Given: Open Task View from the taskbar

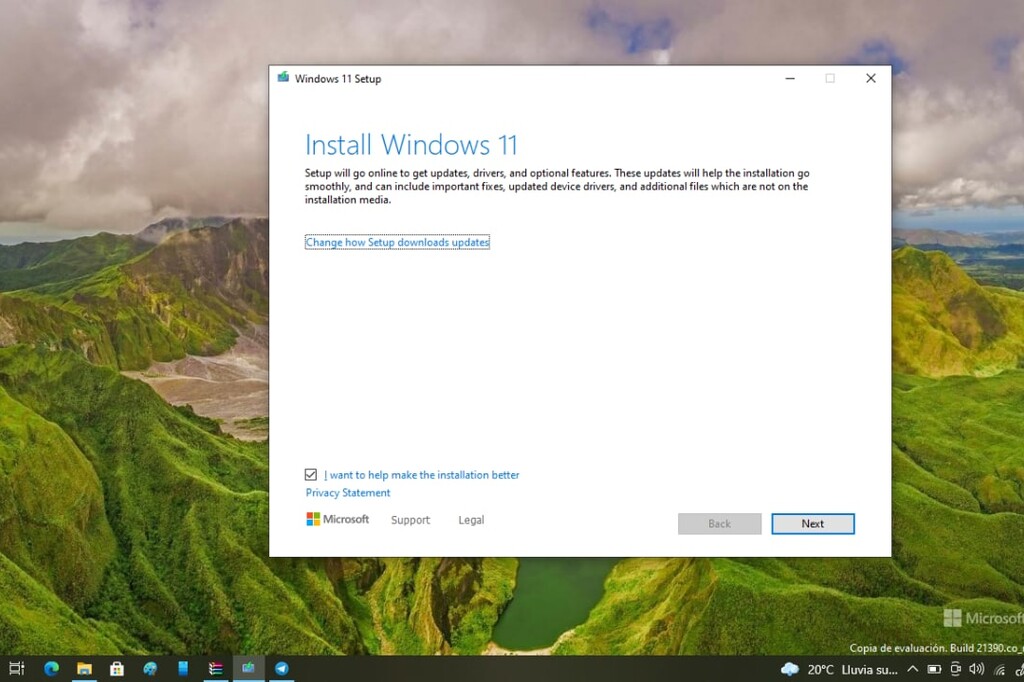Looking at the screenshot, I should 18,668.
